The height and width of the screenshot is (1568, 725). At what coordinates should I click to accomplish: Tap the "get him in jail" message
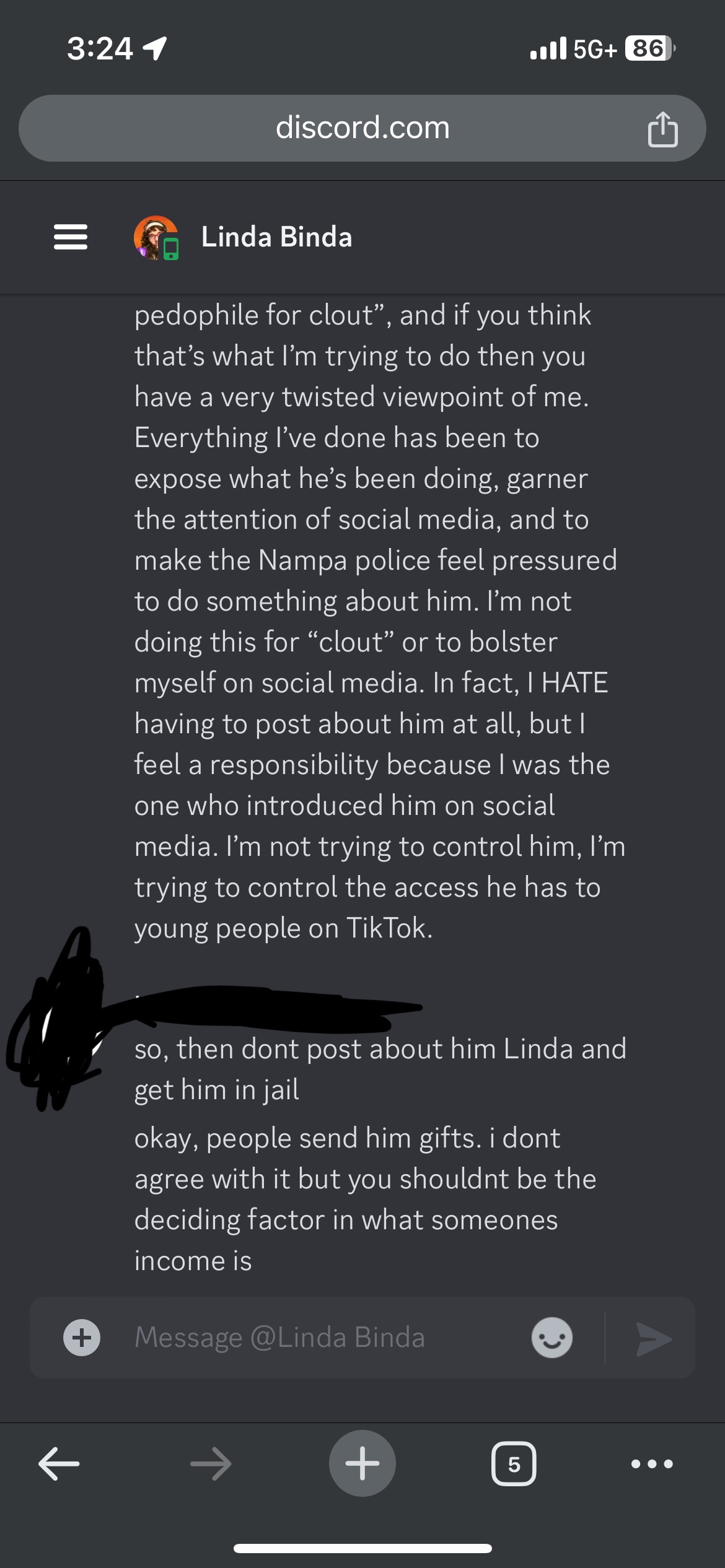380,1069
